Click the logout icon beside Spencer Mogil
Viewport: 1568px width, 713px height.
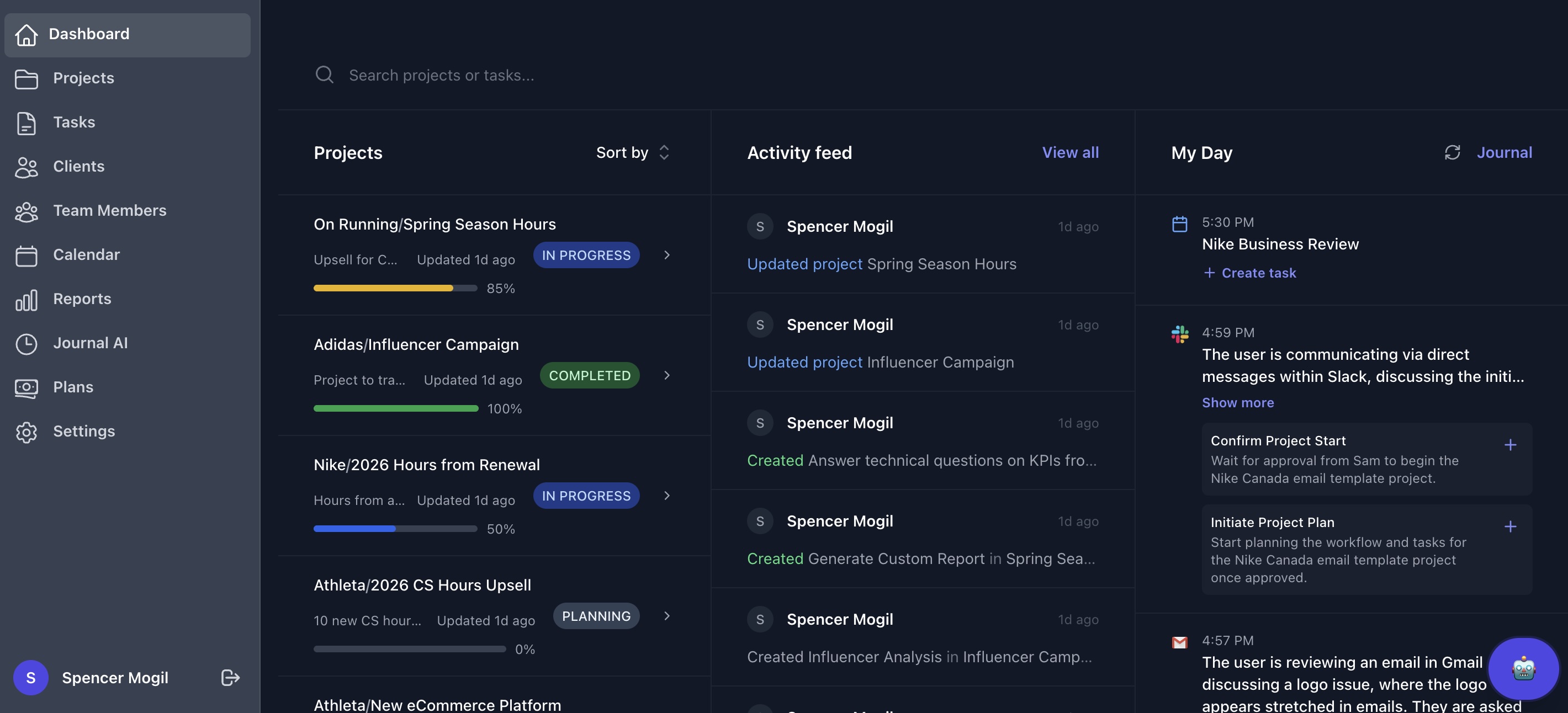point(230,677)
